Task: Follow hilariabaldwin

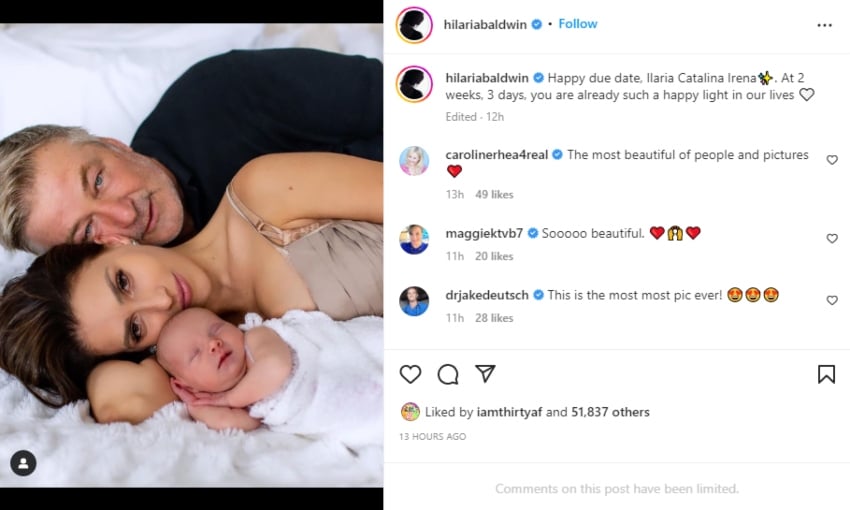Action: click(578, 24)
